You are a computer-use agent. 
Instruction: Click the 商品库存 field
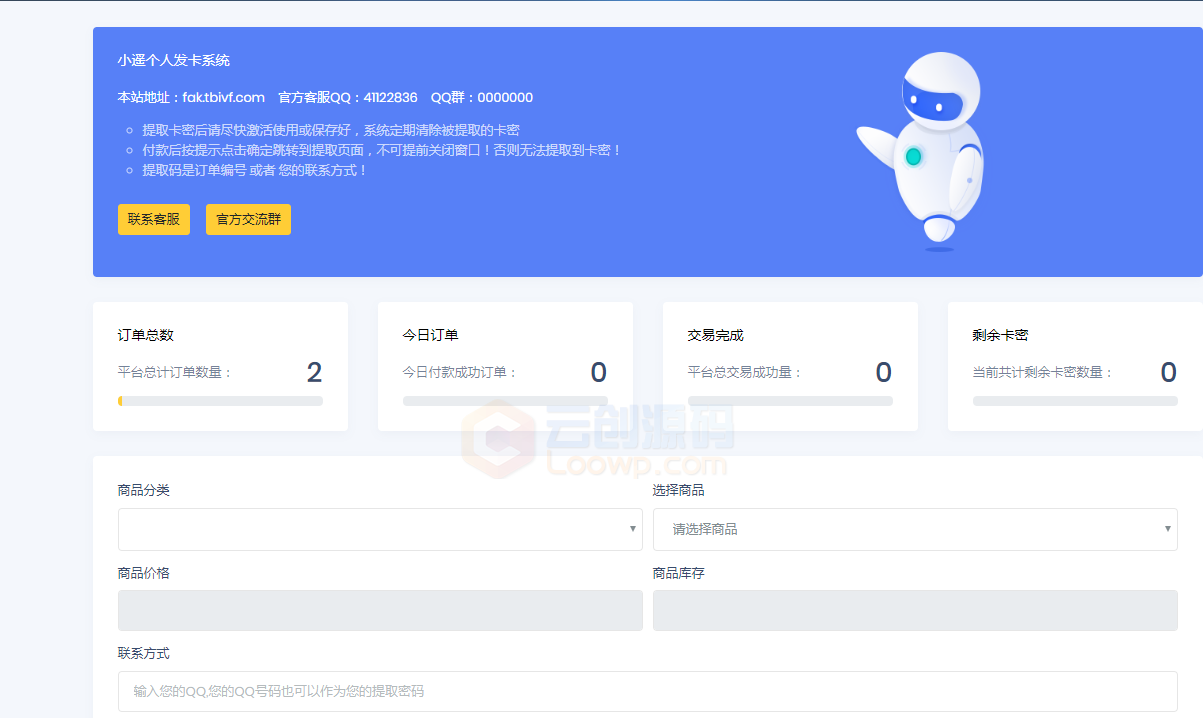[x=915, y=610]
